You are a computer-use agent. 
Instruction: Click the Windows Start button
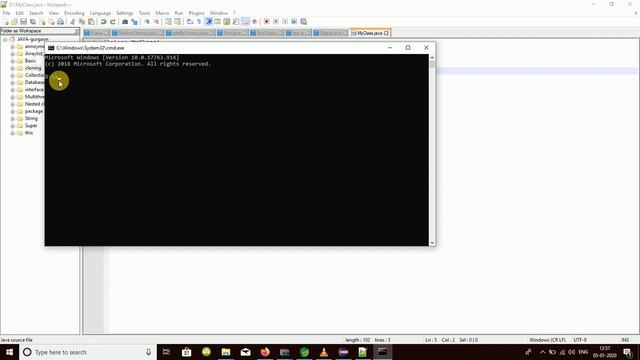coord(9,352)
